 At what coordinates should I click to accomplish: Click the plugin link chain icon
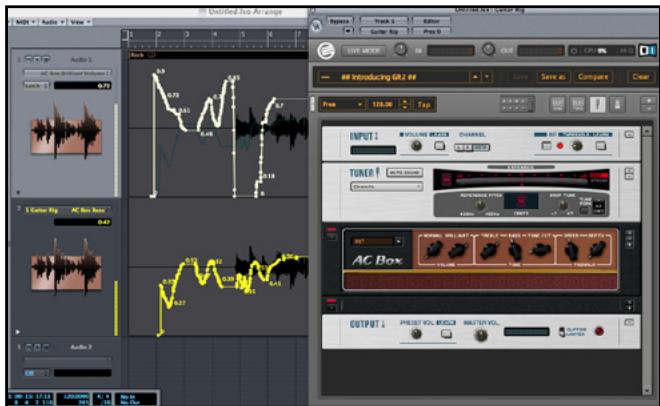[x=316, y=26]
